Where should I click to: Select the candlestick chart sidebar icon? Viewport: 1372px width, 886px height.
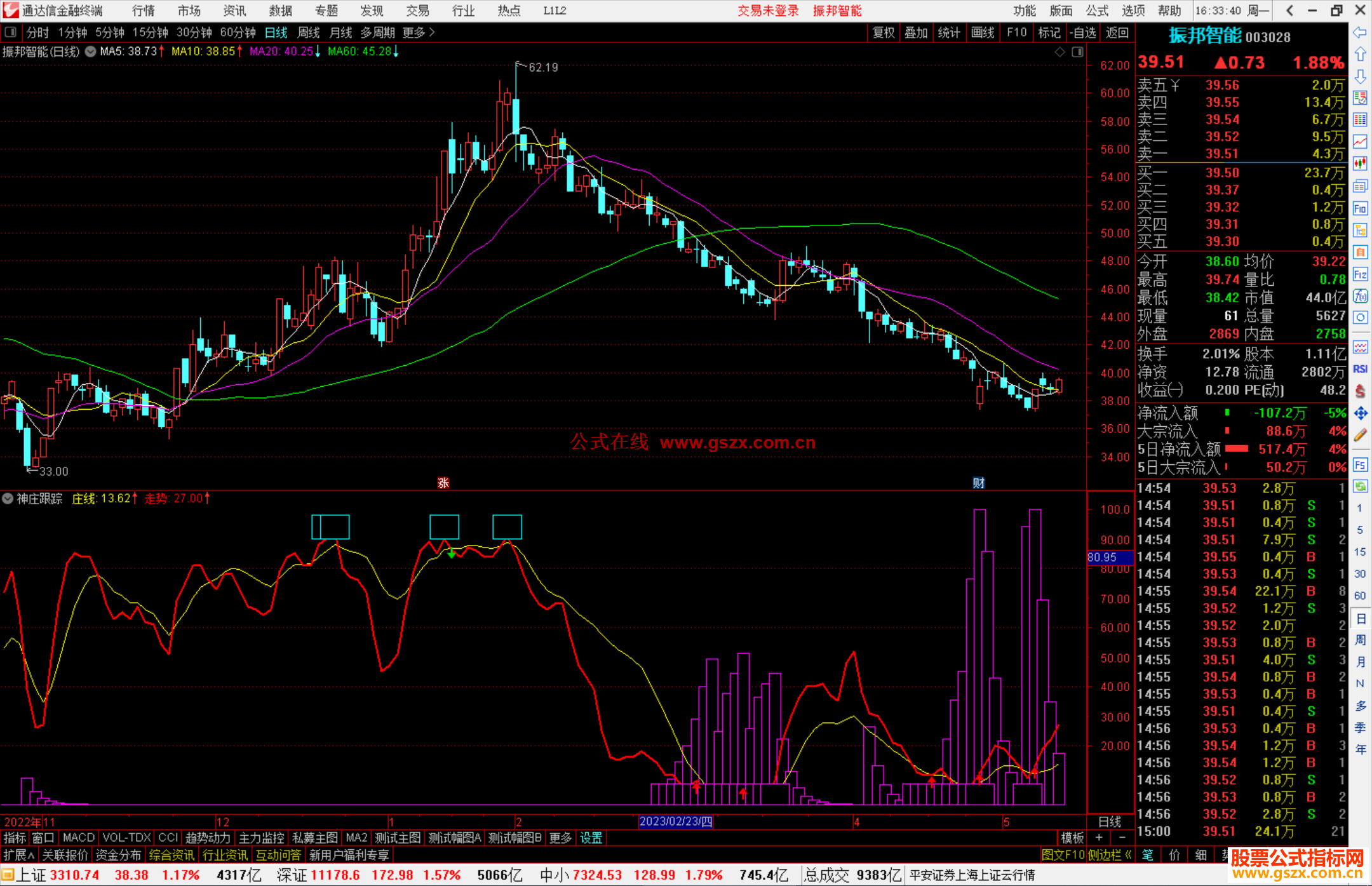tap(1360, 164)
